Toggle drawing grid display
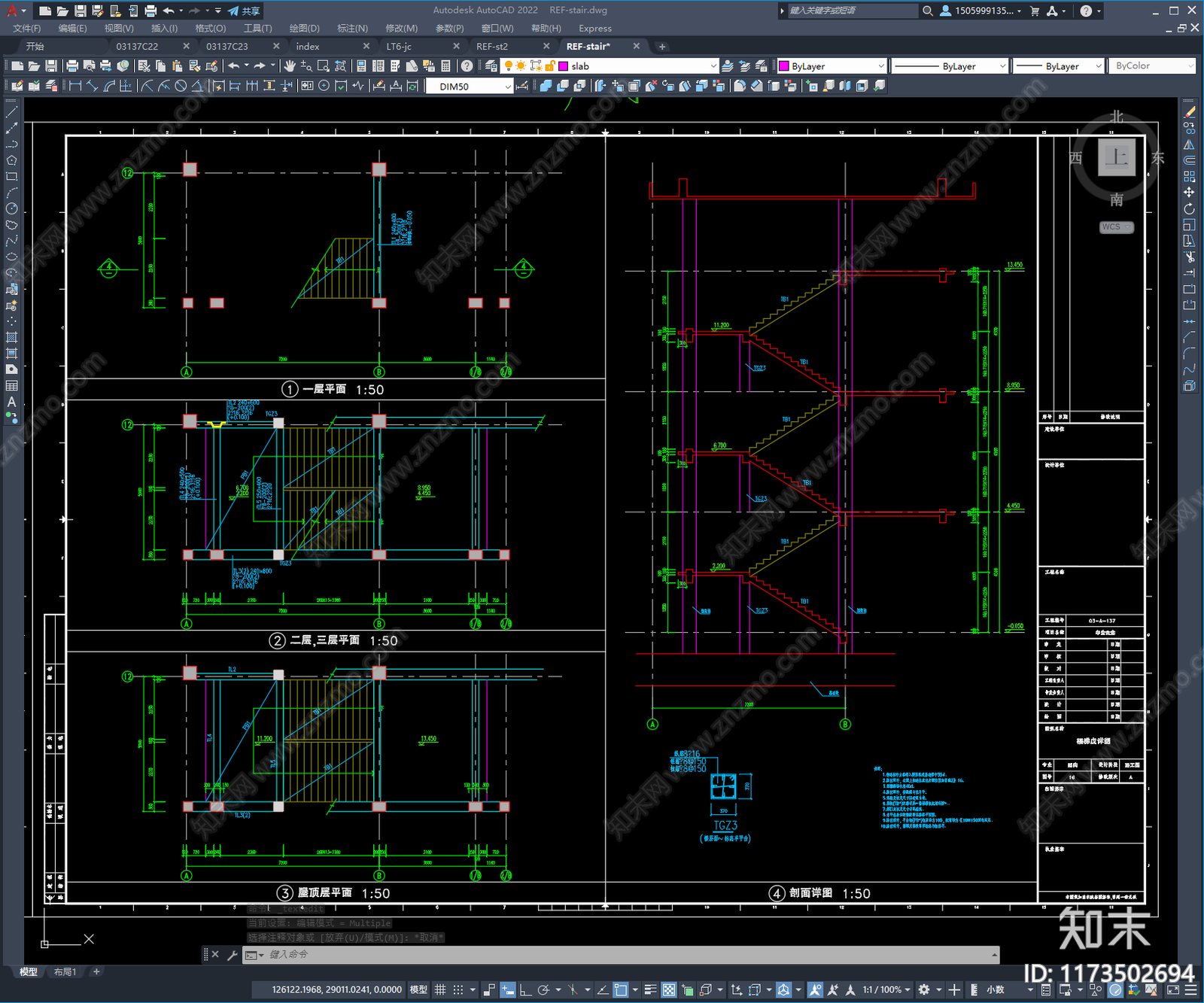Screen dimensions: 1204x1003 click(x=440, y=989)
